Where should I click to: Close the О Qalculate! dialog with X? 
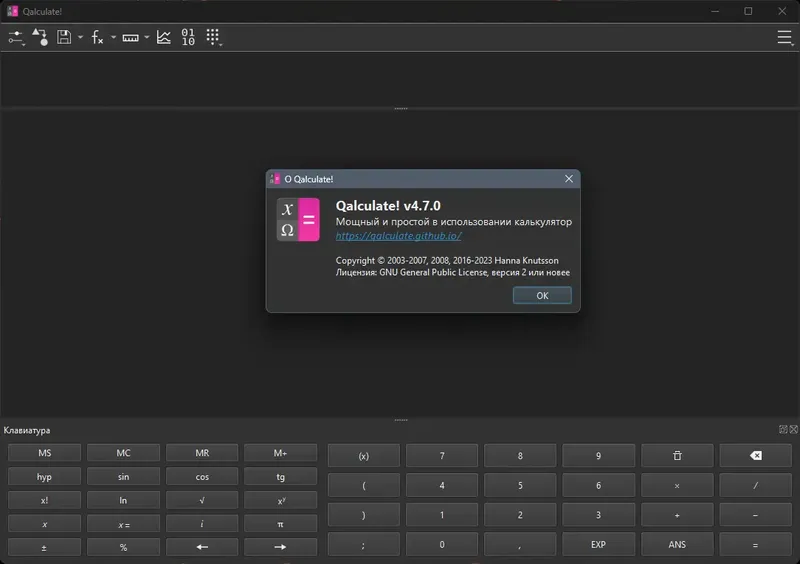click(569, 179)
